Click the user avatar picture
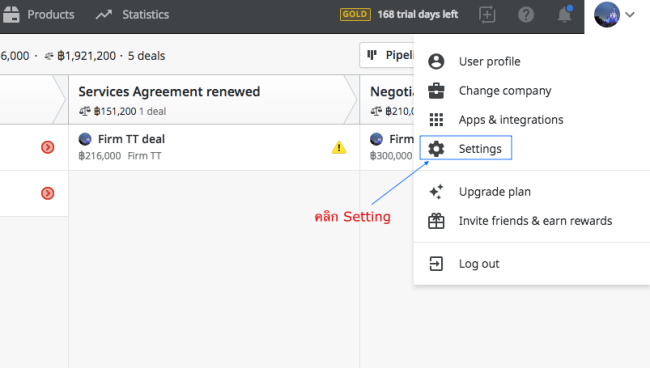Screen dimensions: 650x368 pos(606,15)
